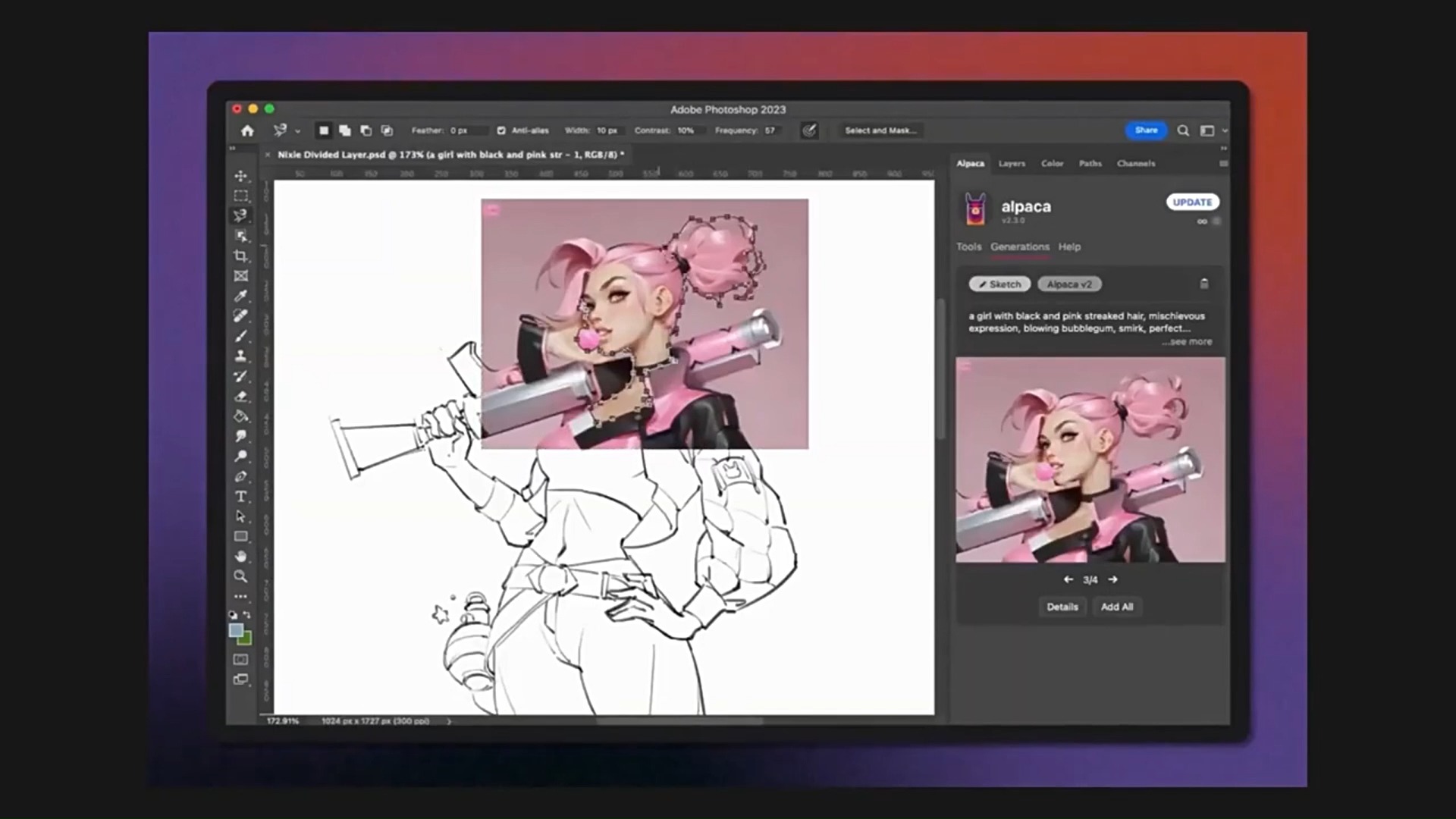Viewport: 1456px width, 819px height.
Task: Select the Horizontal Type tool
Action: click(241, 497)
